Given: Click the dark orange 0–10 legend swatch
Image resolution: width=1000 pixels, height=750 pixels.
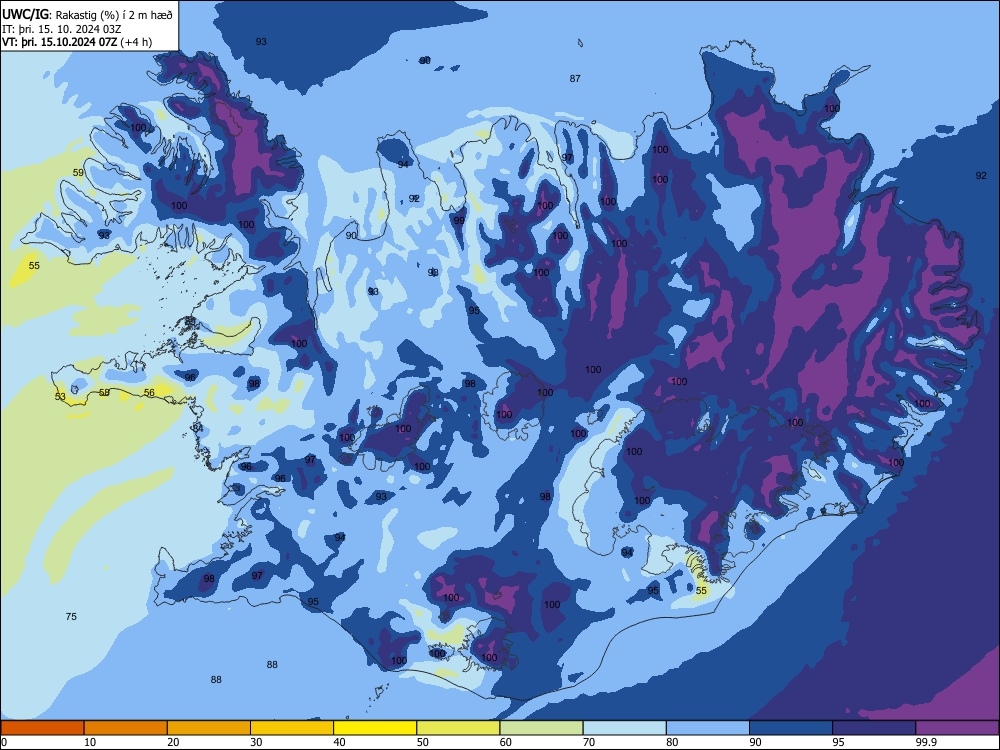Looking at the screenshot, I should click(43, 728).
